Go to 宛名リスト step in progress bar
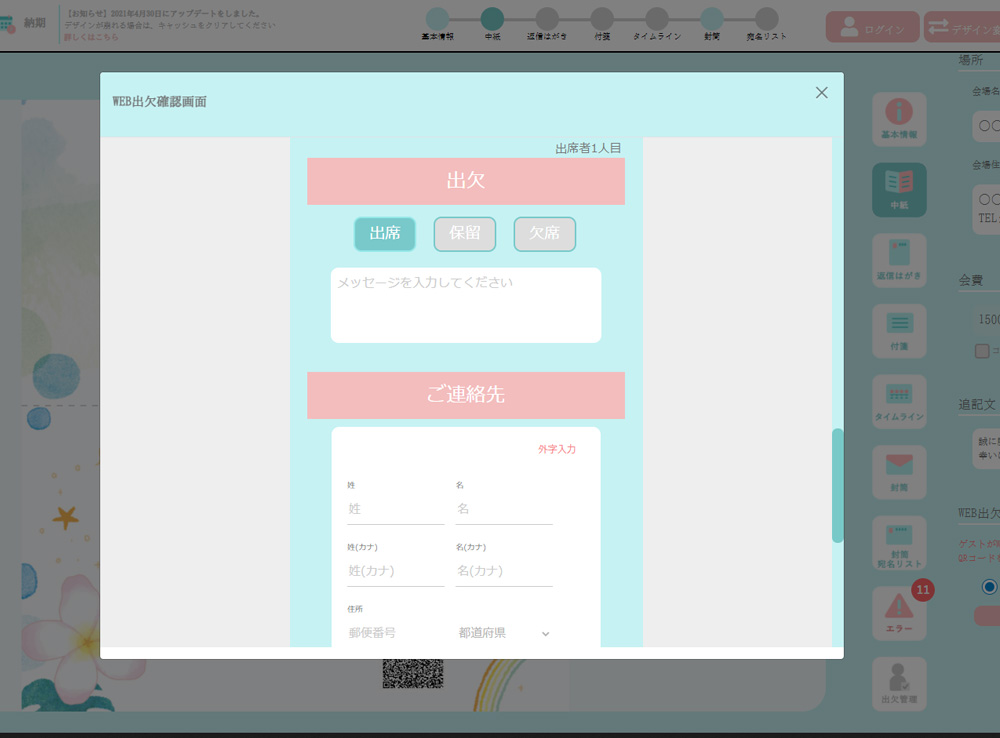Image resolution: width=1000 pixels, height=738 pixels. pos(767,19)
